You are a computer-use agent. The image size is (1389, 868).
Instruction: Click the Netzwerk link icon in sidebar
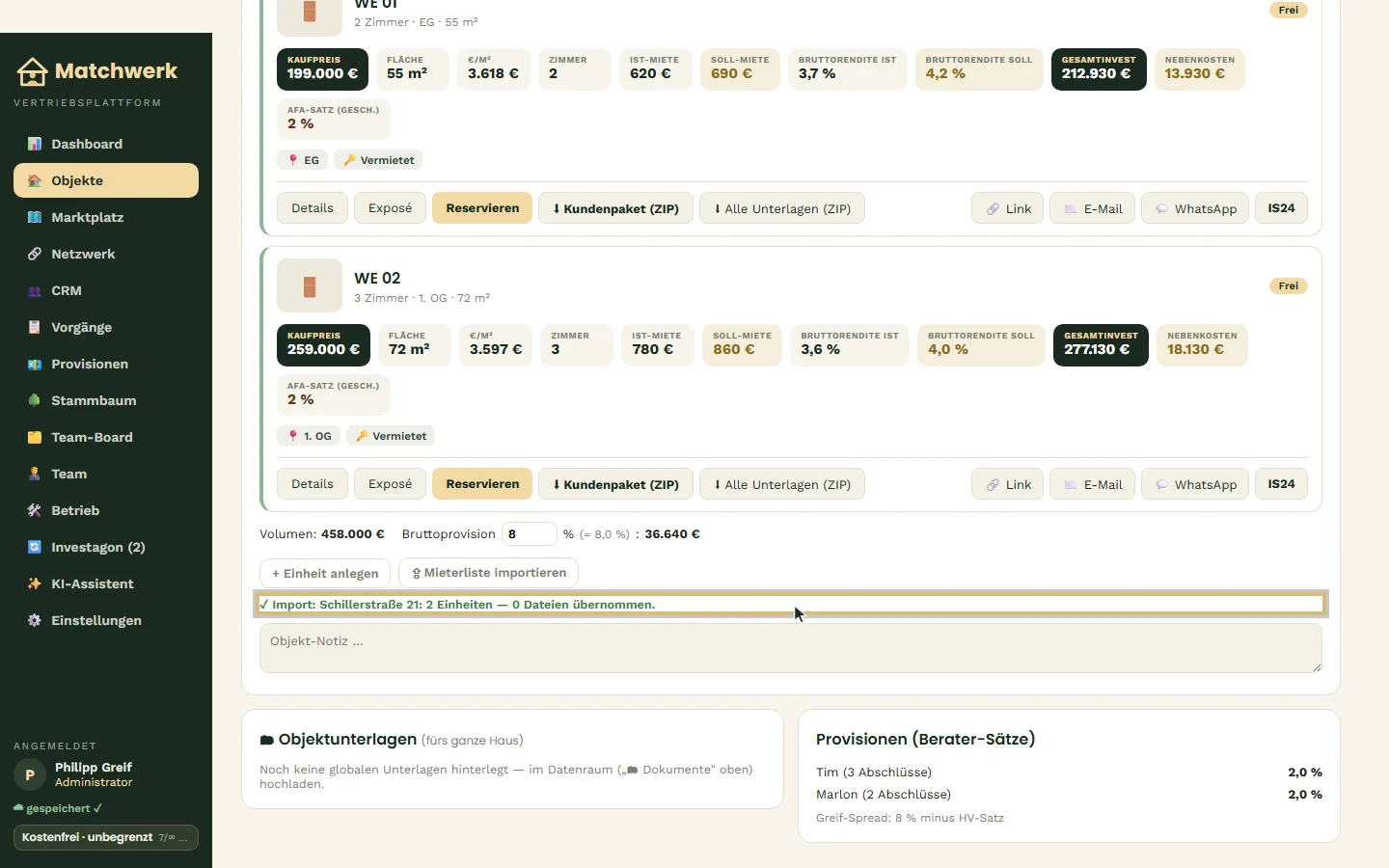click(35, 254)
